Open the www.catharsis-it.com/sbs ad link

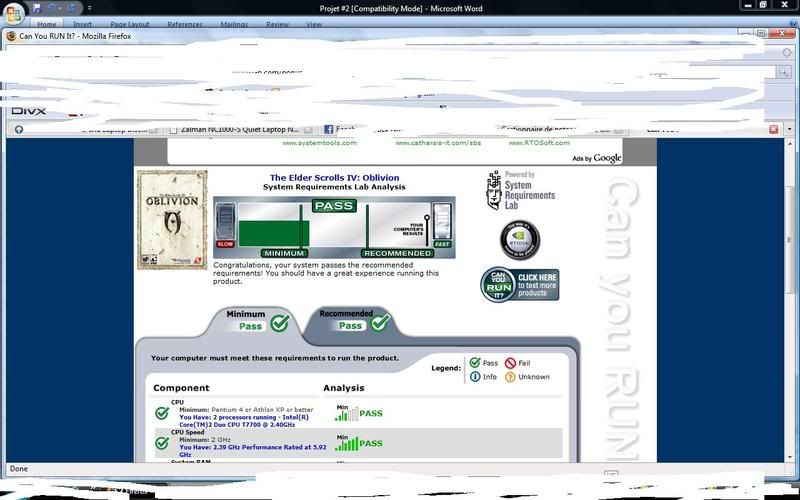click(438, 143)
